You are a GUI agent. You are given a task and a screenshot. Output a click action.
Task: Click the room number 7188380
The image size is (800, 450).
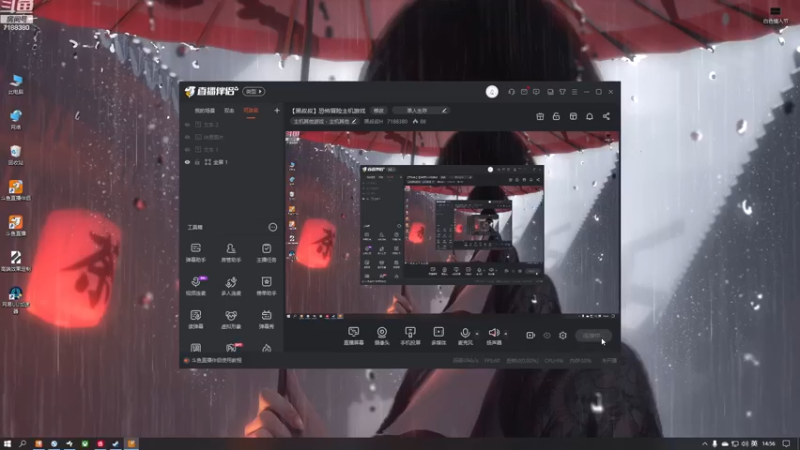397,121
